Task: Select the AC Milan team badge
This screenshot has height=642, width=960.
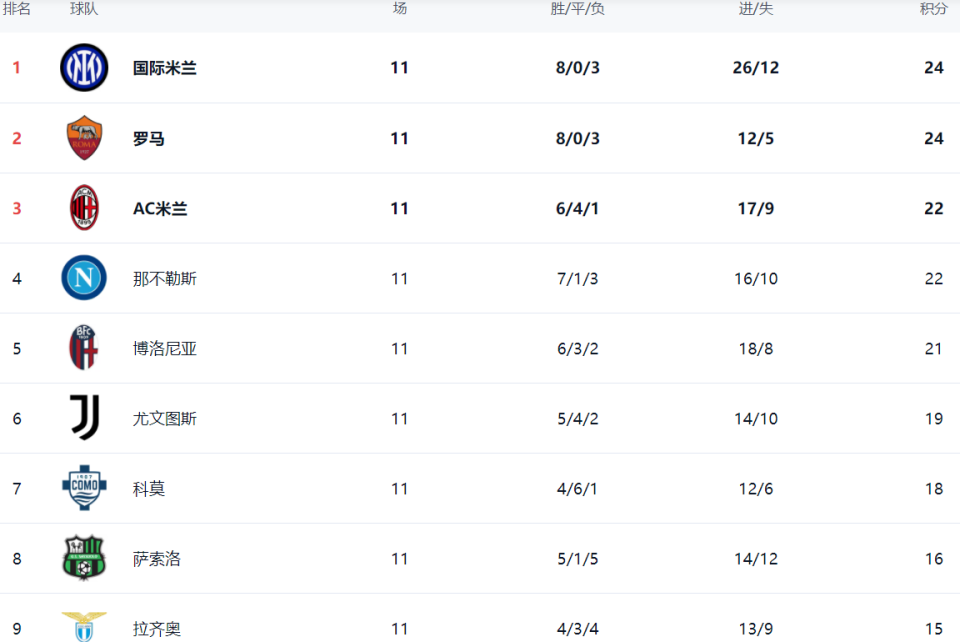Action: [84, 208]
